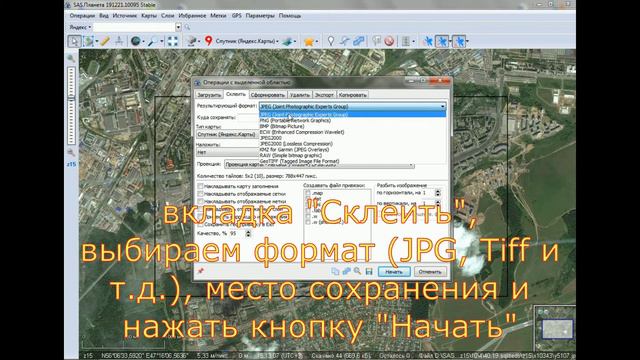Click the zoom-in icon above zoom slider
640x360 pixels.
tap(71, 58)
